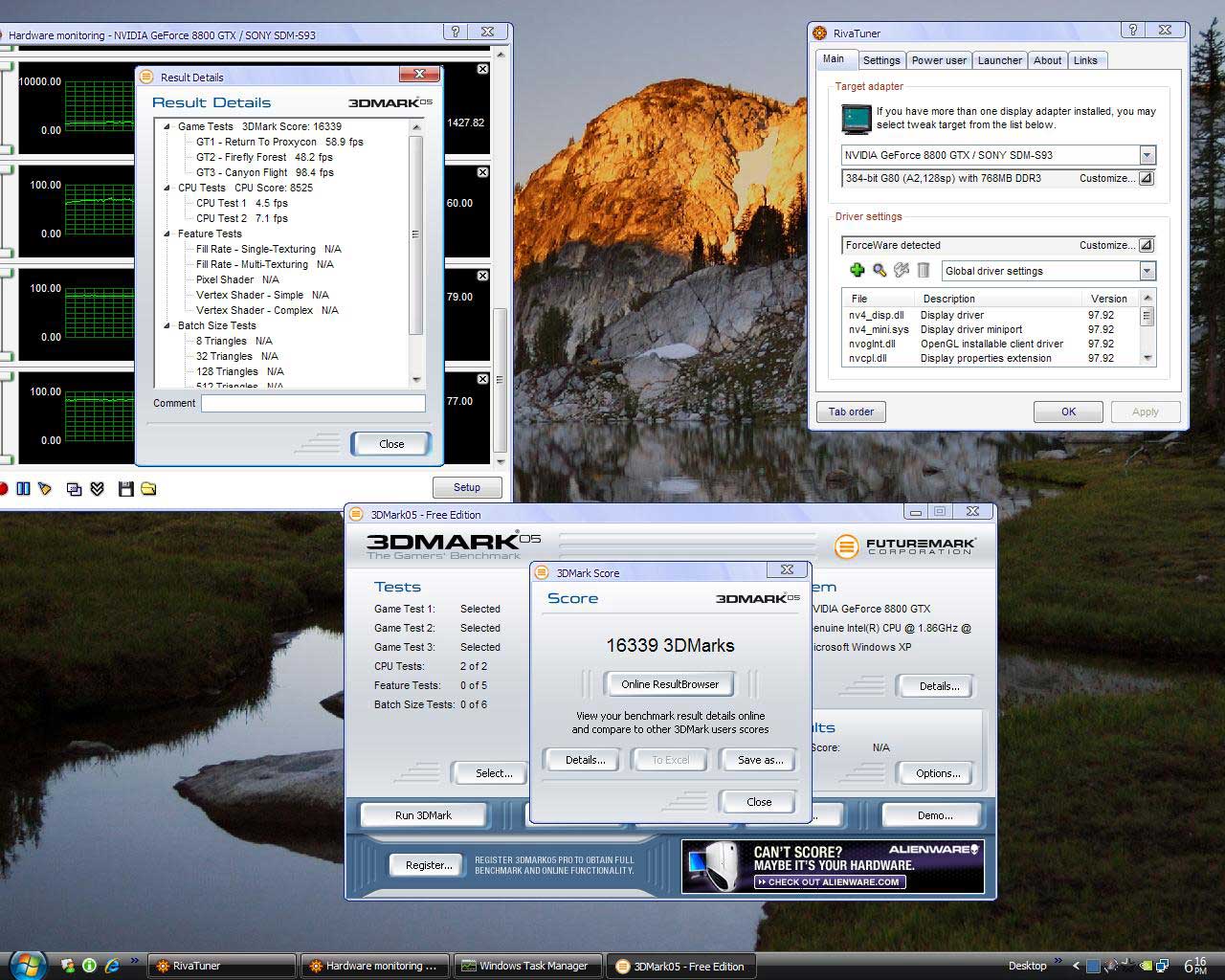Click the Demo... button in 3DMark05
The image size is (1225, 980).
pos(934,815)
